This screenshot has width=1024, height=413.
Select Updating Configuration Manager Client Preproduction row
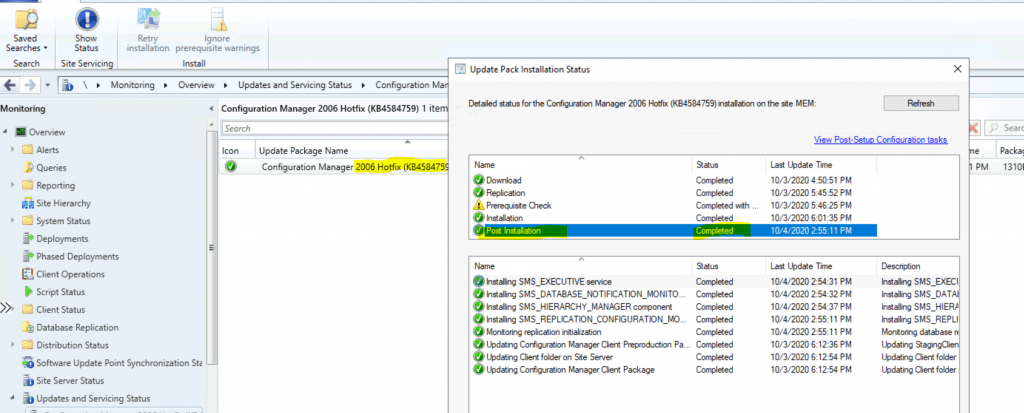714,344
